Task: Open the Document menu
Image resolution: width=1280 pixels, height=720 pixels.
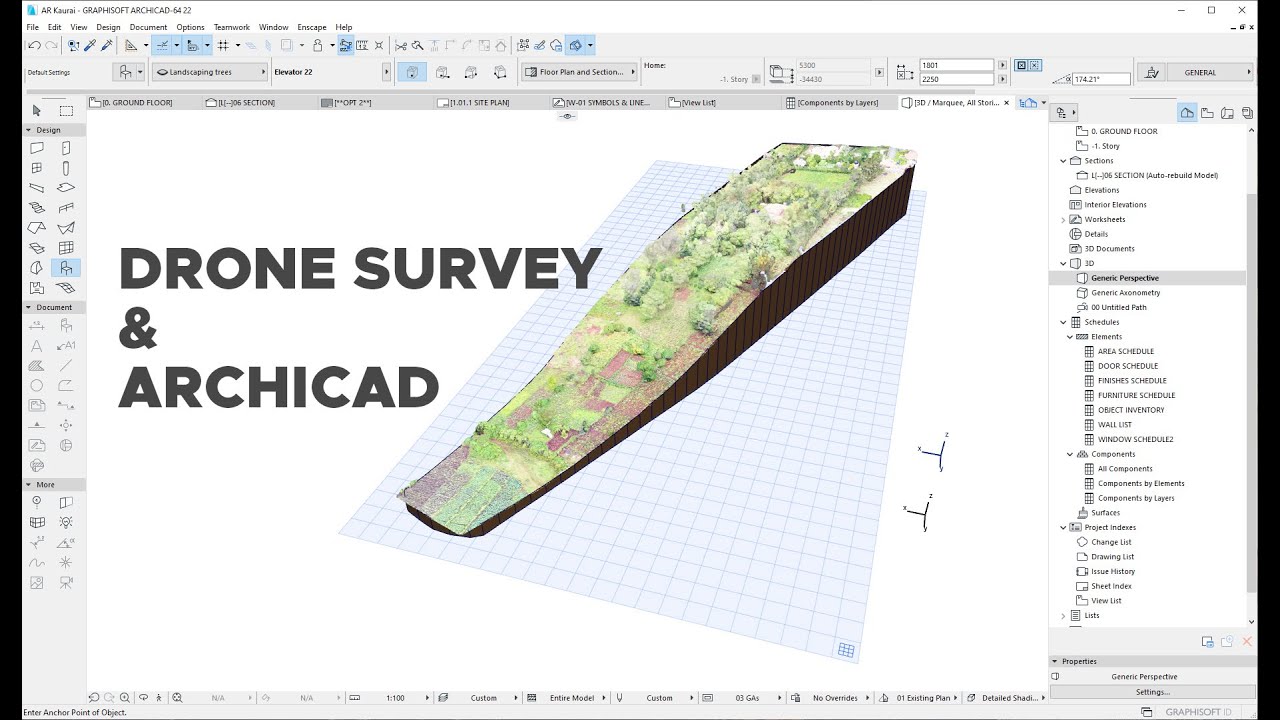Action: coord(148,27)
